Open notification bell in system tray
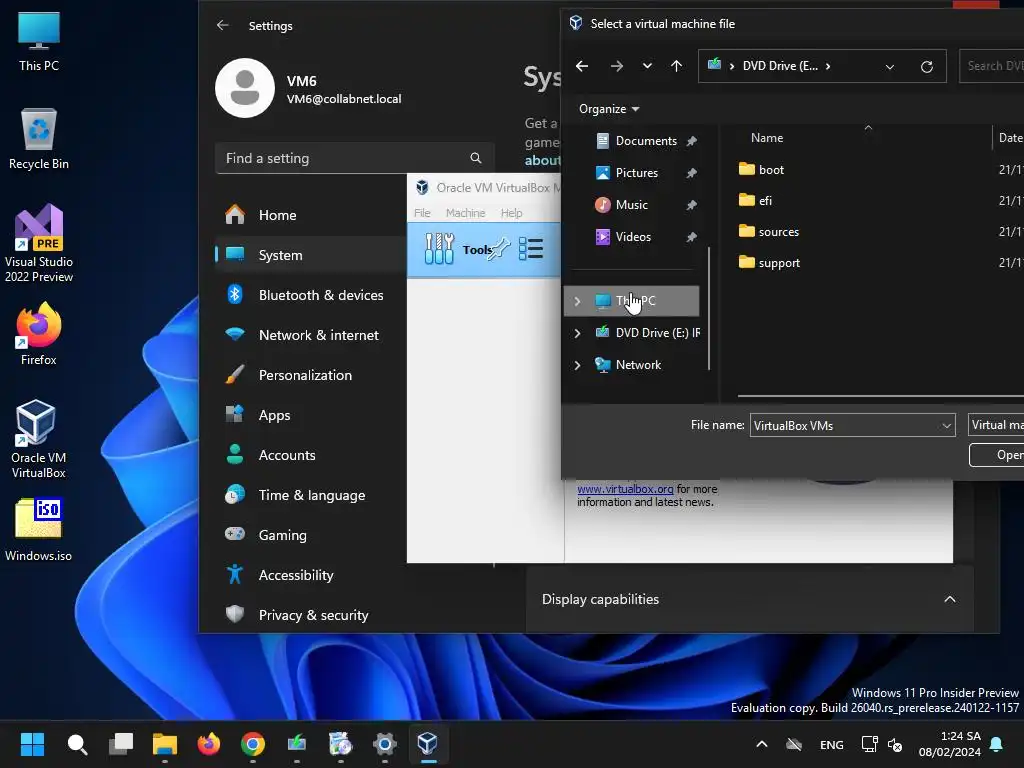1024x768 pixels. pyautogui.click(x=997, y=744)
